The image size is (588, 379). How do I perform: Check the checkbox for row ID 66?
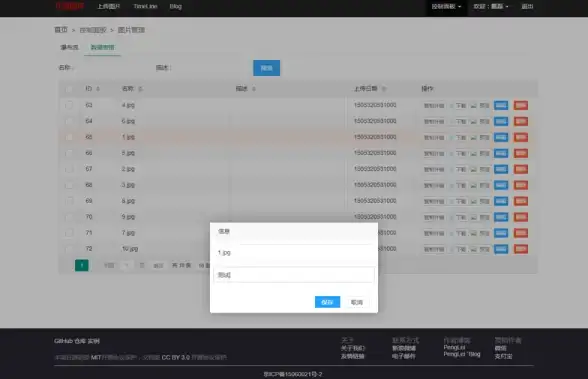tap(69, 153)
